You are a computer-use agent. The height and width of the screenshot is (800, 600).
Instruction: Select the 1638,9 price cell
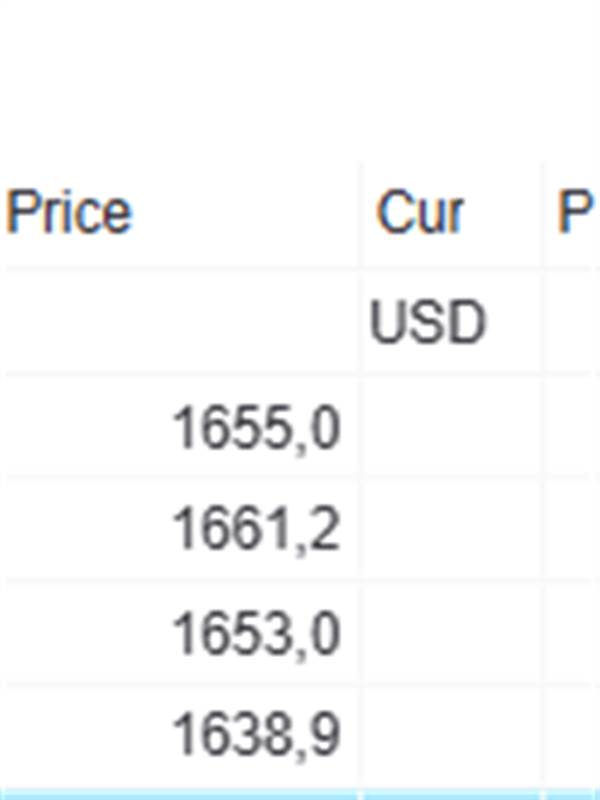(x=256, y=737)
